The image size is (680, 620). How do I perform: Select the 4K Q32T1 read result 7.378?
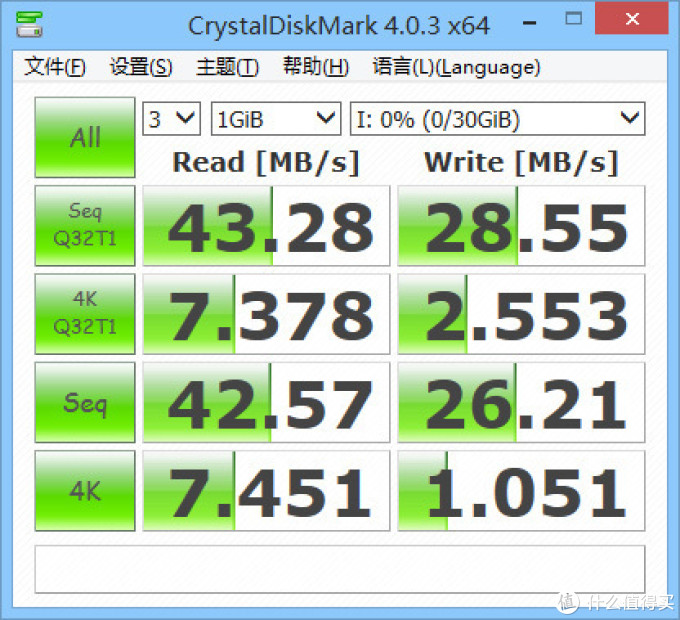coord(266,314)
